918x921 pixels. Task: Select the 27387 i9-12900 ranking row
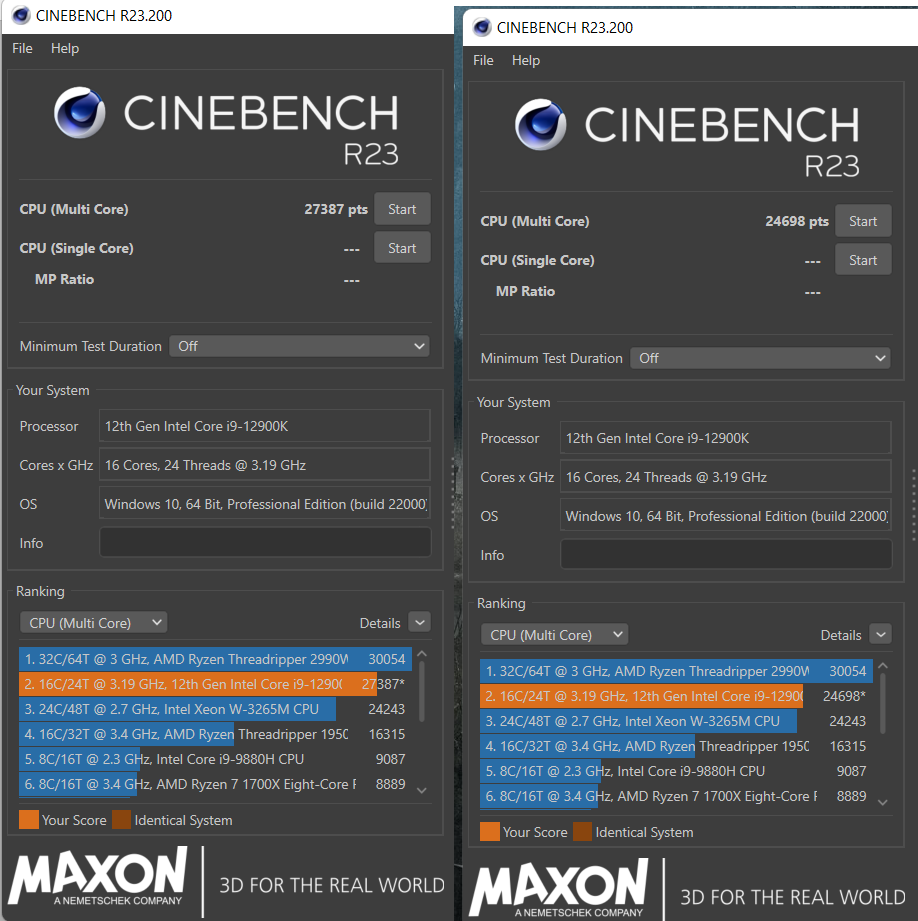click(215, 684)
